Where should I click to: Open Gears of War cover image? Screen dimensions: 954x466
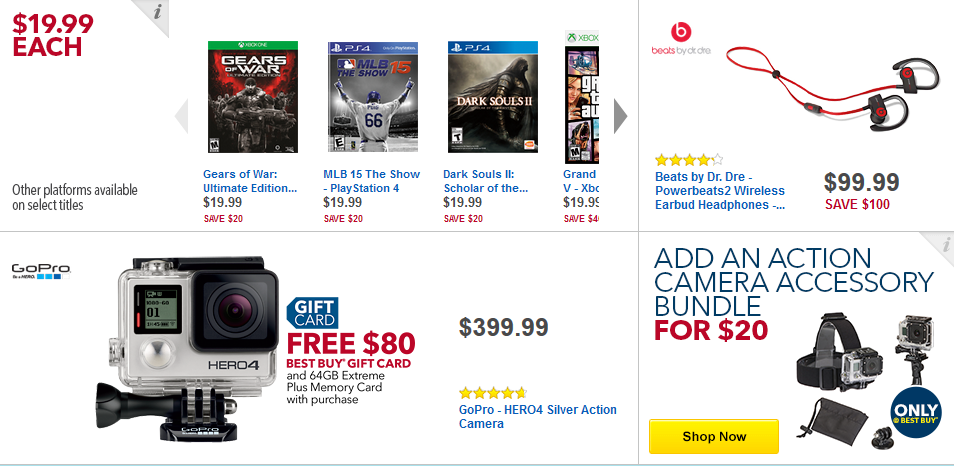[252, 97]
